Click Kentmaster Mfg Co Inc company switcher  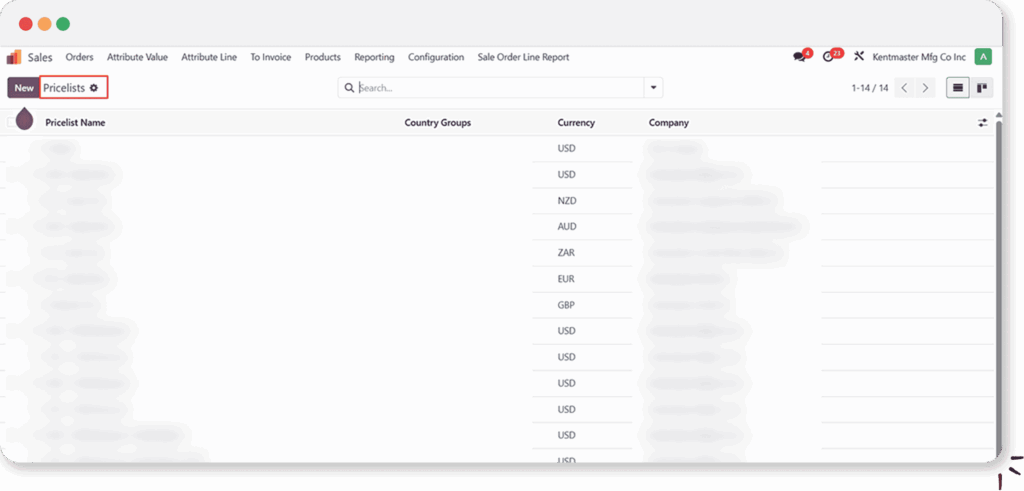point(919,57)
